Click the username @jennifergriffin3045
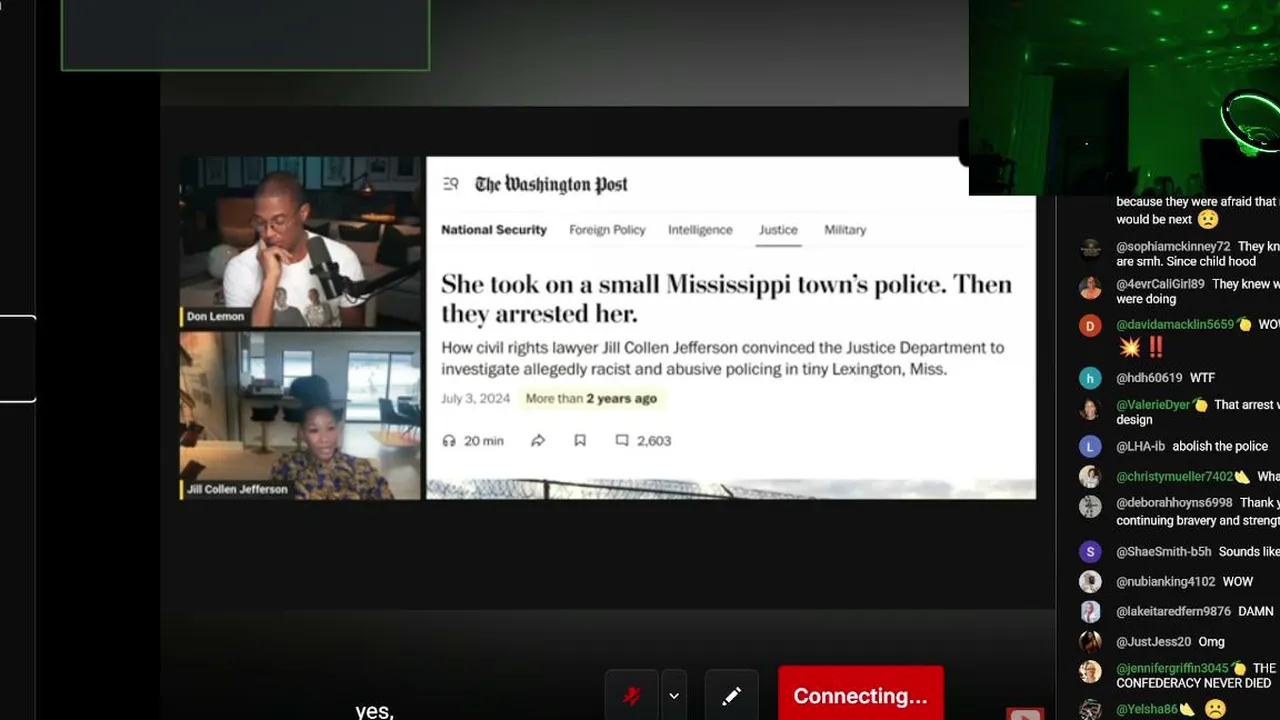 (1172, 669)
